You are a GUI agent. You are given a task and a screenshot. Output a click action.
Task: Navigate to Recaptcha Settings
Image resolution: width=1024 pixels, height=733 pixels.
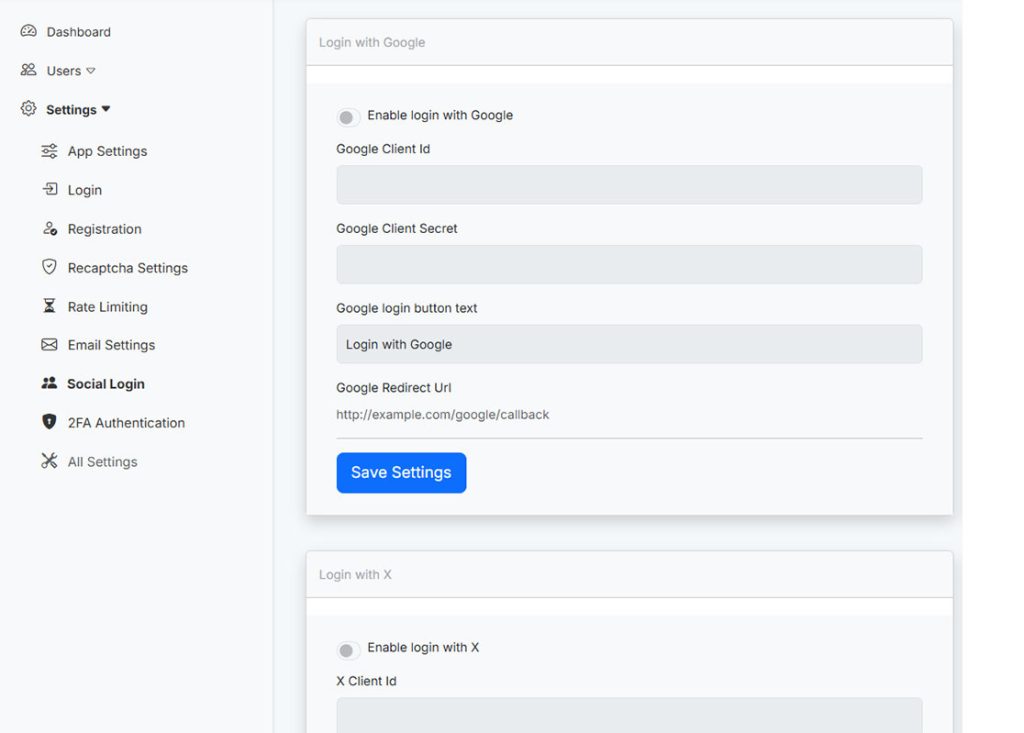point(127,268)
